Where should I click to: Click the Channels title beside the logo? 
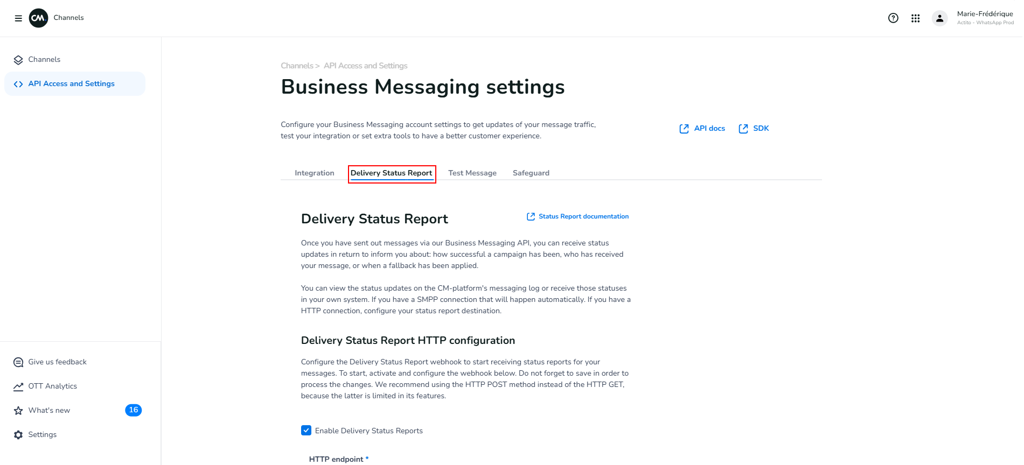click(x=69, y=18)
